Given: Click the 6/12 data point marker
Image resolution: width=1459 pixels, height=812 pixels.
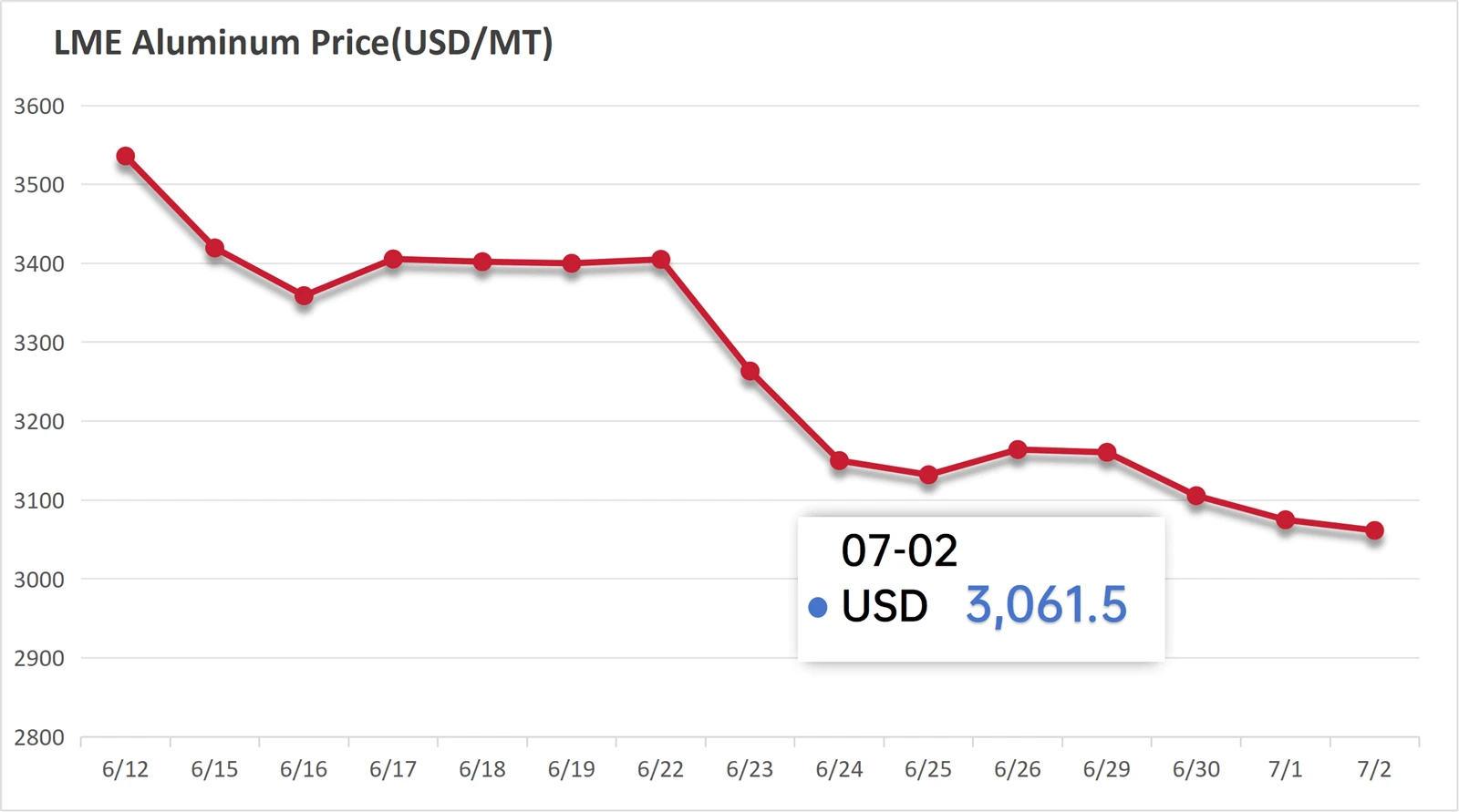Looking at the screenshot, I should (x=126, y=157).
